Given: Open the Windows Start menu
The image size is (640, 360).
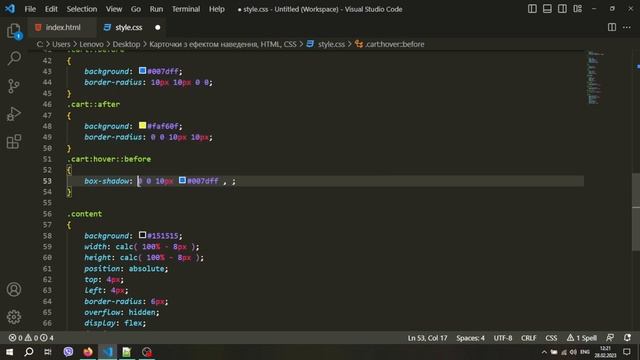Looking at the screenshot, I should tap(9, 351).
